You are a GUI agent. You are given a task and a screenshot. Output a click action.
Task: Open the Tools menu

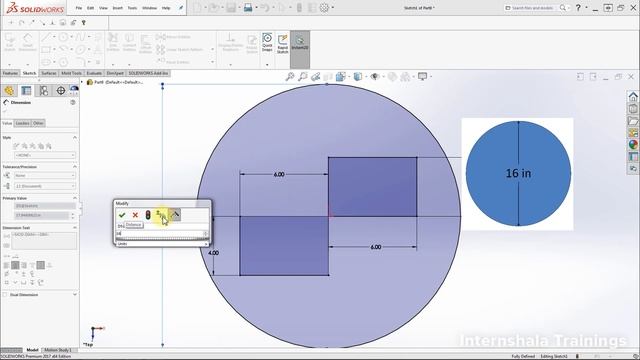[x=132, y=8]
